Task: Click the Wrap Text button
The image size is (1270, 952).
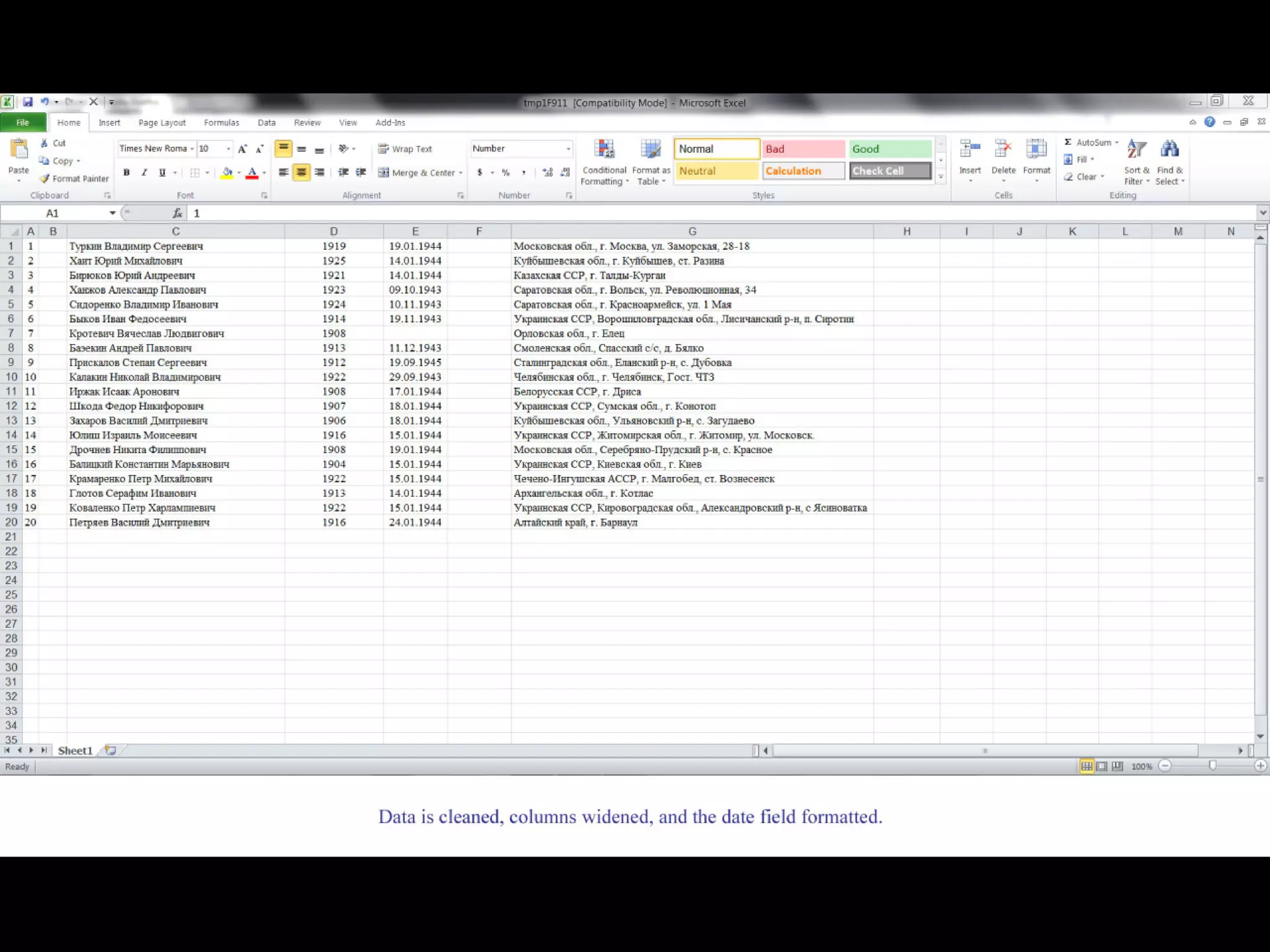Action: point(404,149)
